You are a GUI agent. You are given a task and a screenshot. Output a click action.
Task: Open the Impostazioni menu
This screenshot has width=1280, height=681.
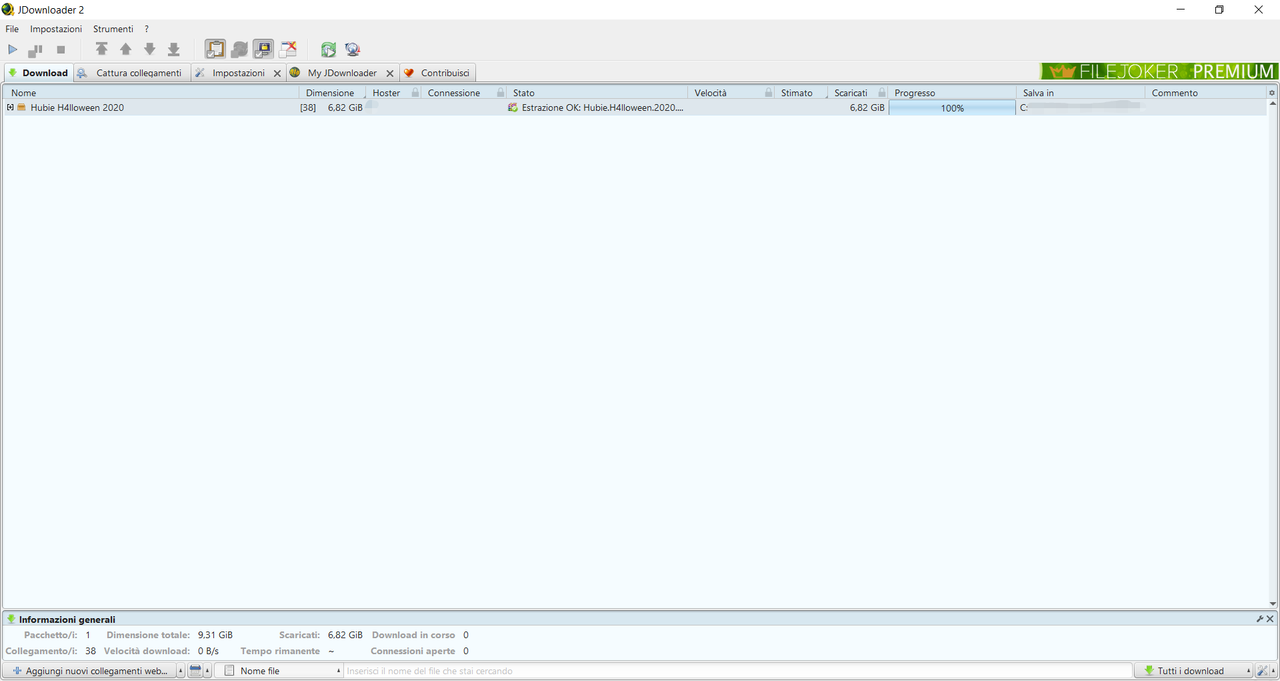[x=56, y=29]
